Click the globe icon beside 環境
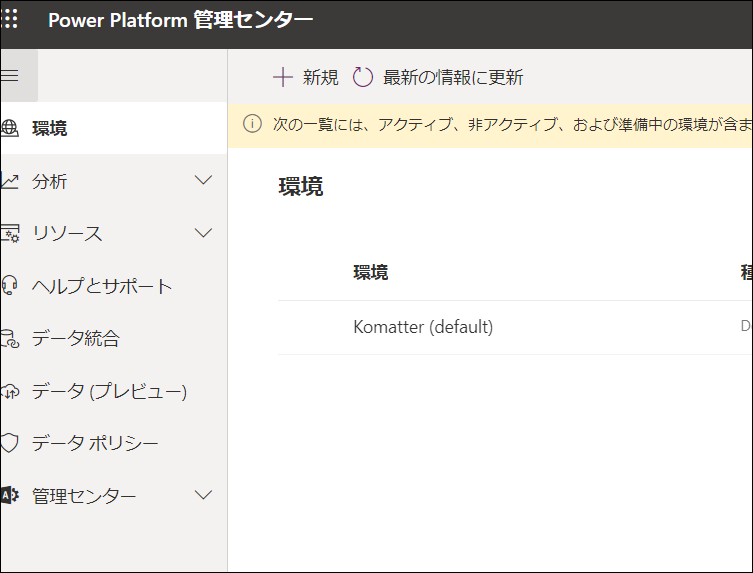This screenshot has width=753, height=573. pos(10,128)
